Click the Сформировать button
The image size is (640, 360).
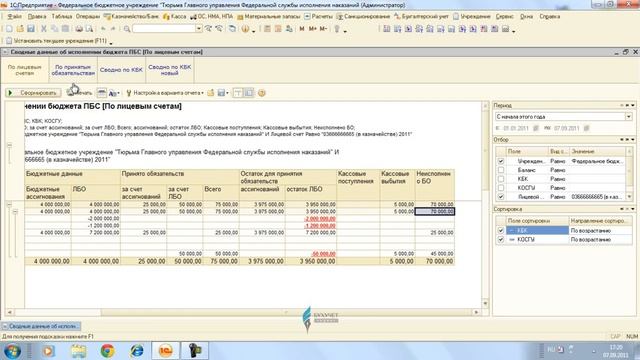pyautogui.click(x=33, y=93)
